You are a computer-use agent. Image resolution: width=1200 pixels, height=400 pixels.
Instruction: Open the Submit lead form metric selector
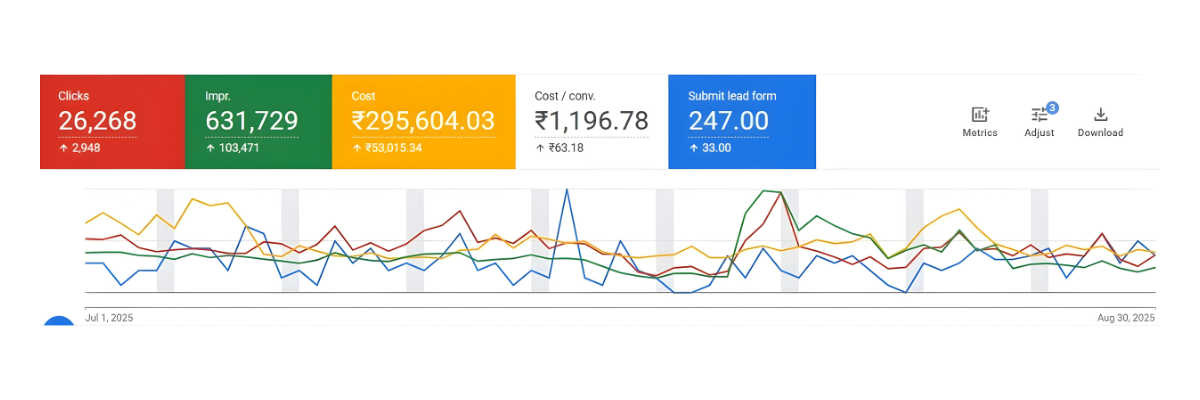coord(732,96)
